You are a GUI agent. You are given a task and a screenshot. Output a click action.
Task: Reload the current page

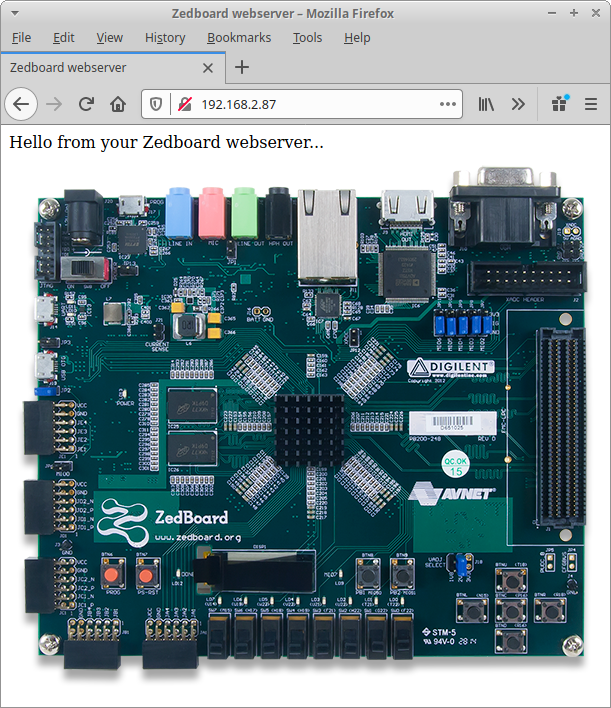87,104
